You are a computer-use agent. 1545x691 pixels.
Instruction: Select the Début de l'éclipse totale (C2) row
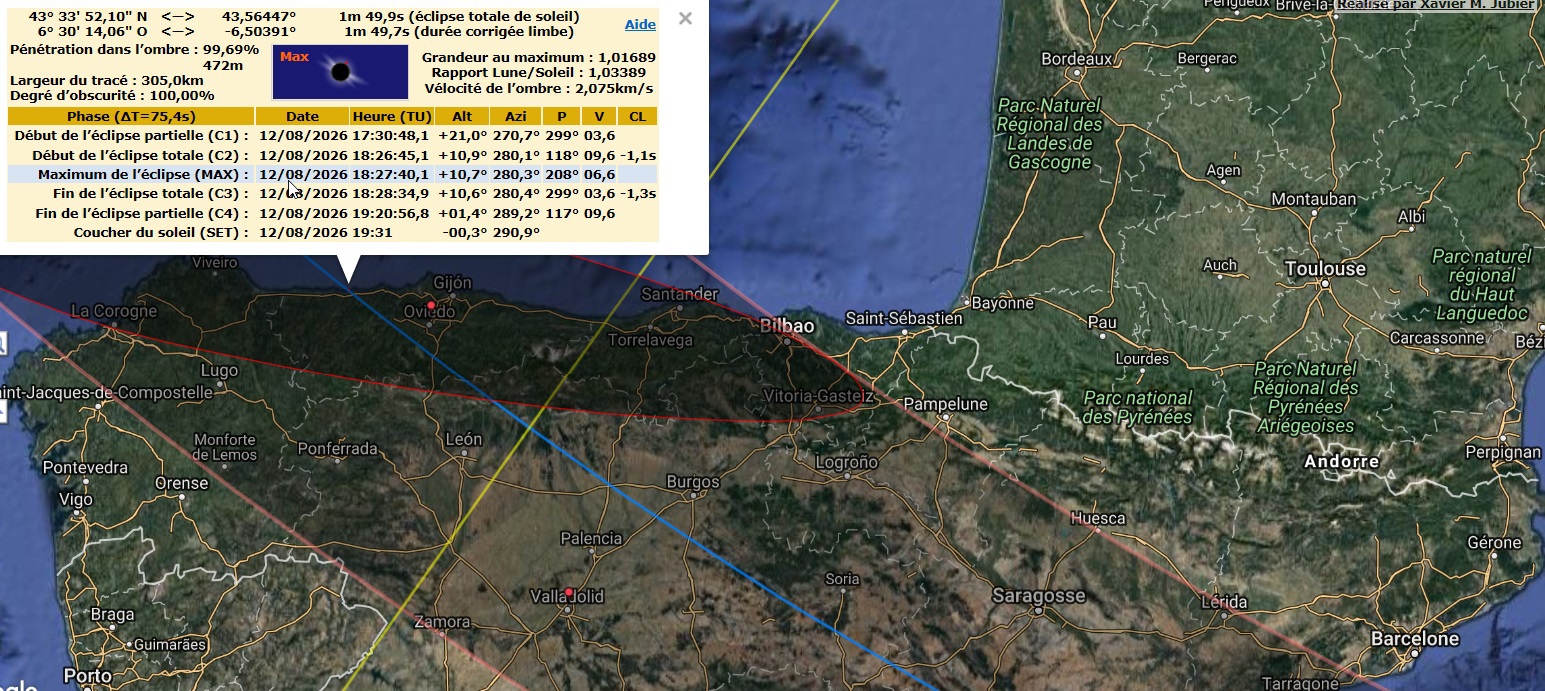333,155
